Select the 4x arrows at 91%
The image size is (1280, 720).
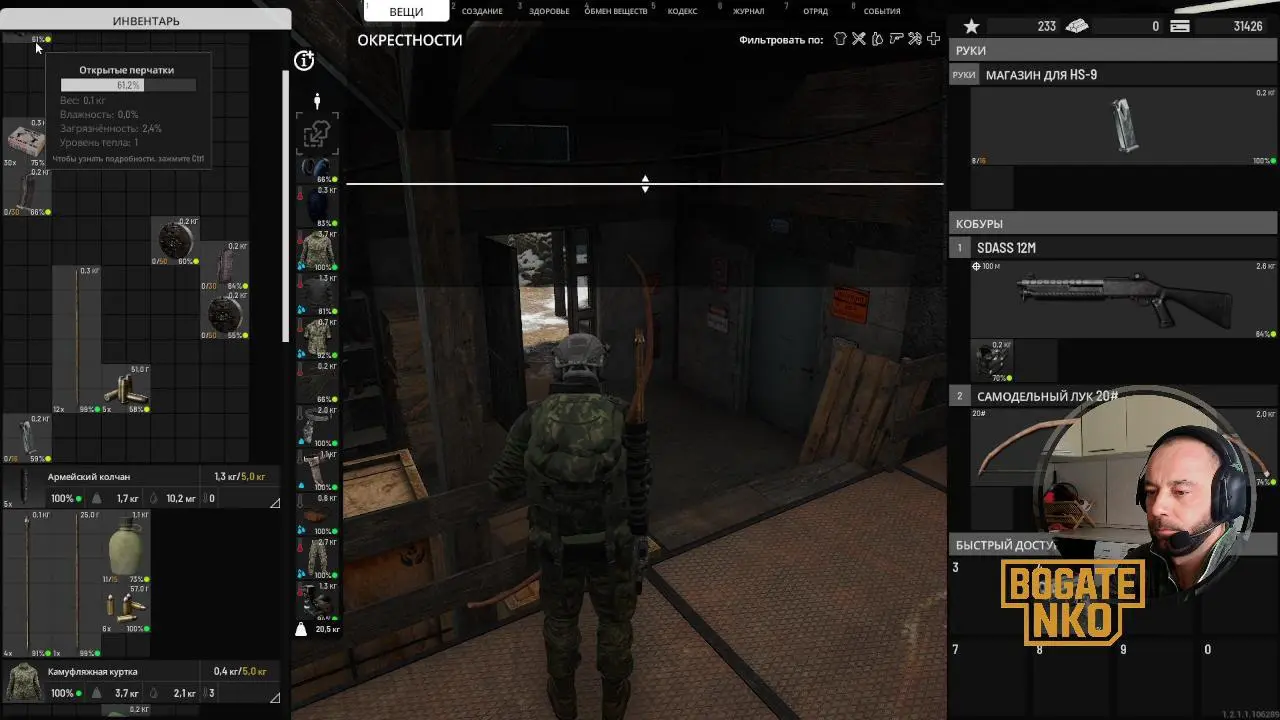tap(27, 583)
